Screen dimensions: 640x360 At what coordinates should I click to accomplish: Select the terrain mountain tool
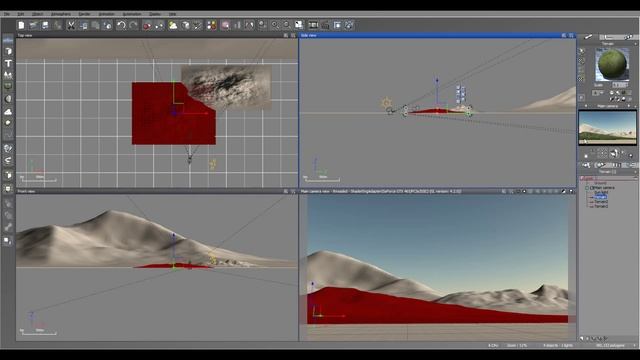[x=8, y=75]
